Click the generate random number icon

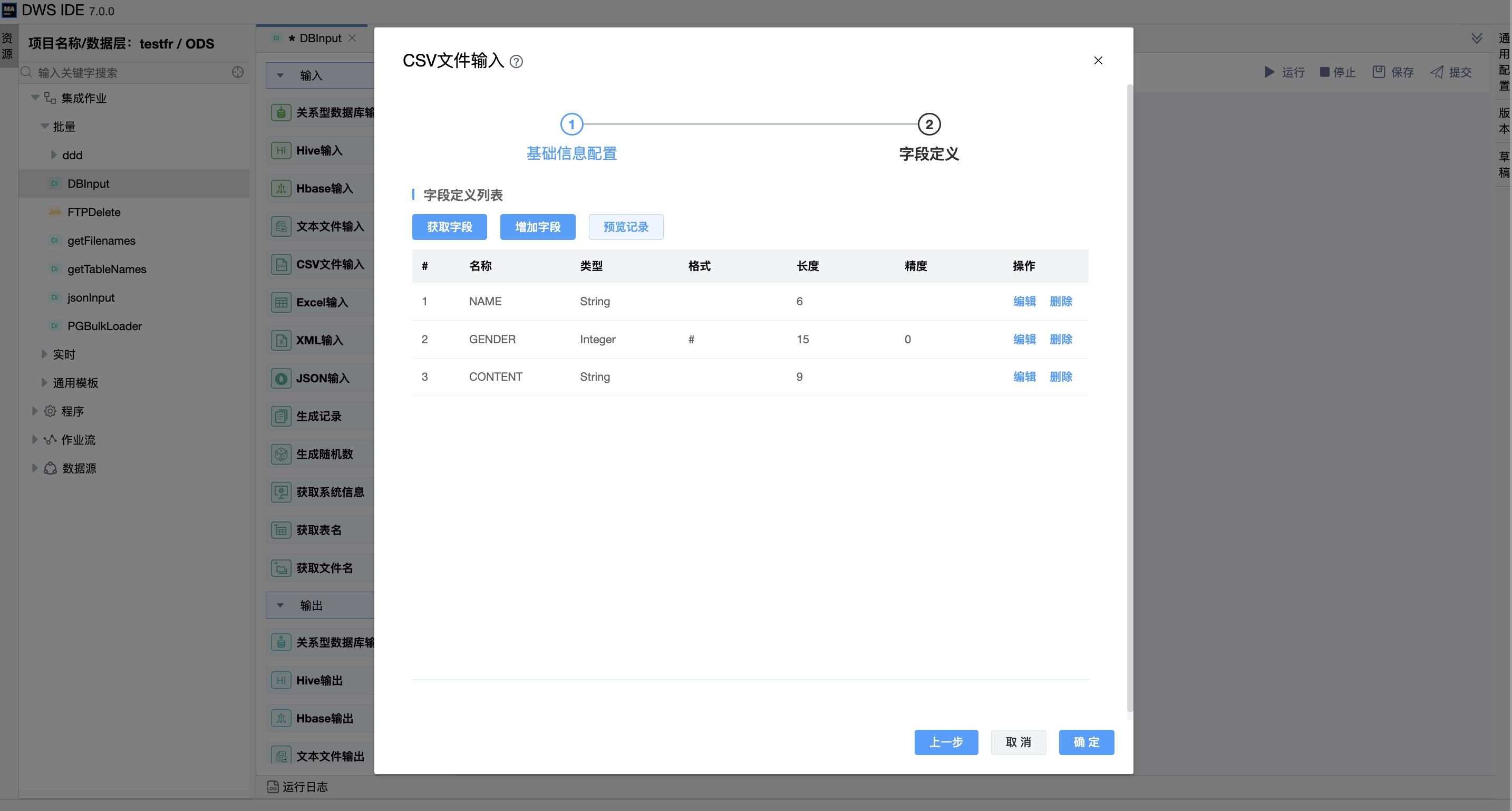[x=281, y=454]
